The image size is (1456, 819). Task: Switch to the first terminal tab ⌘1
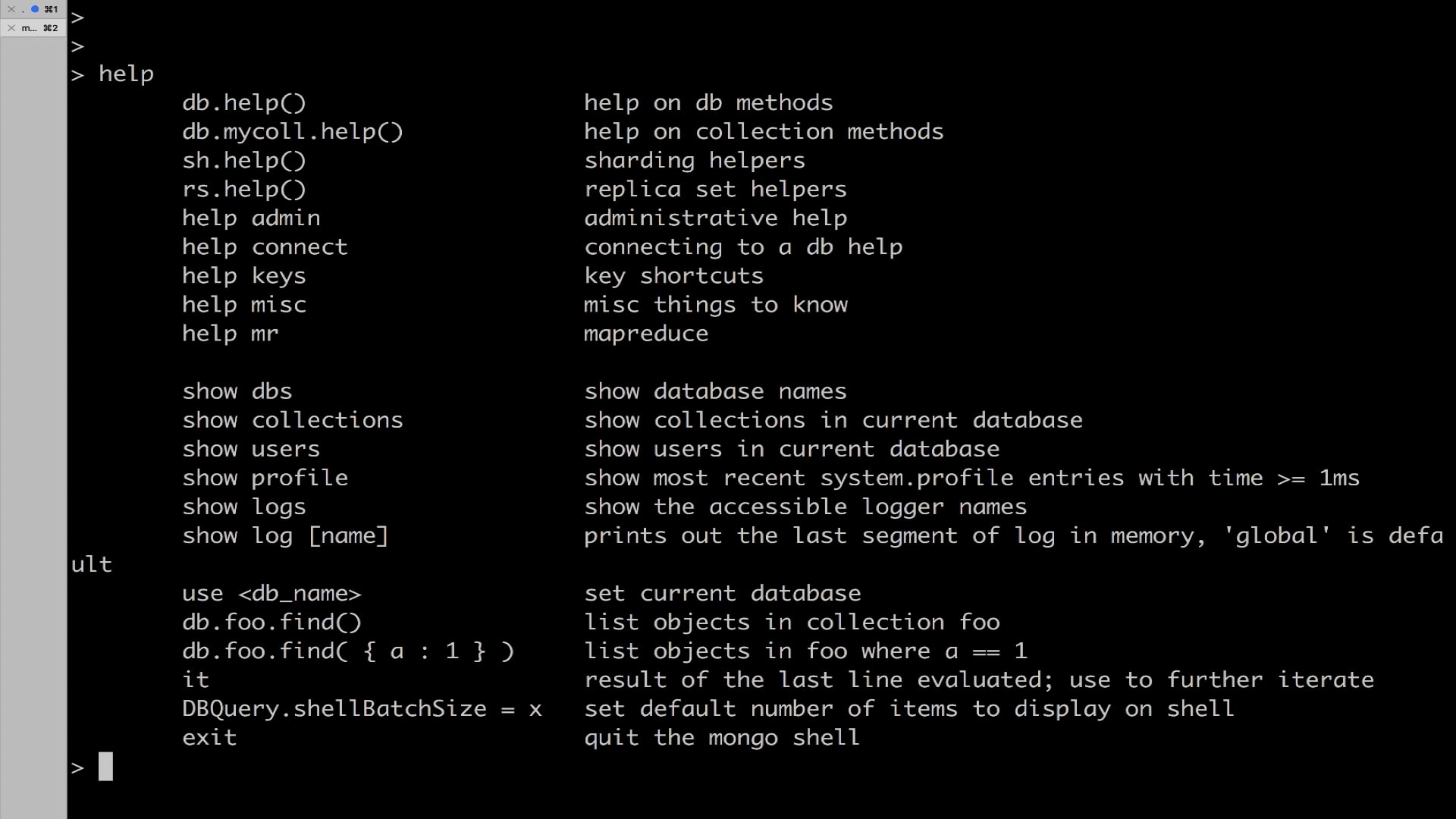click(50, 9)
